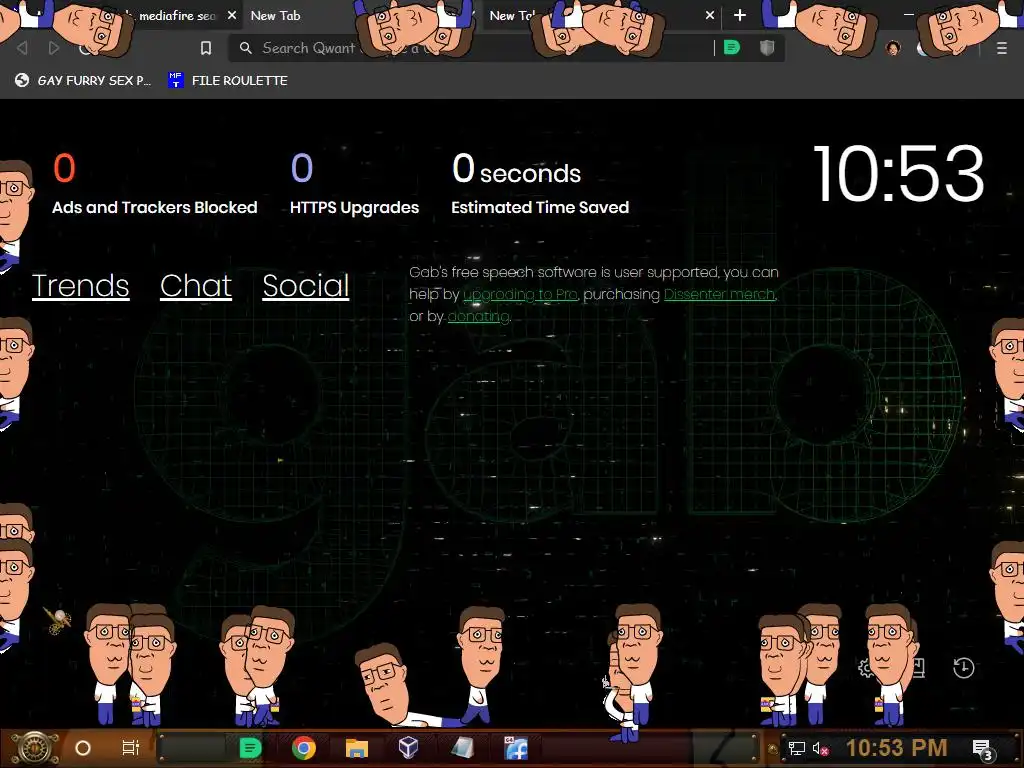Switch to the third New Tab tab
The image size is (1024, 768).
[x=513, y=16]
